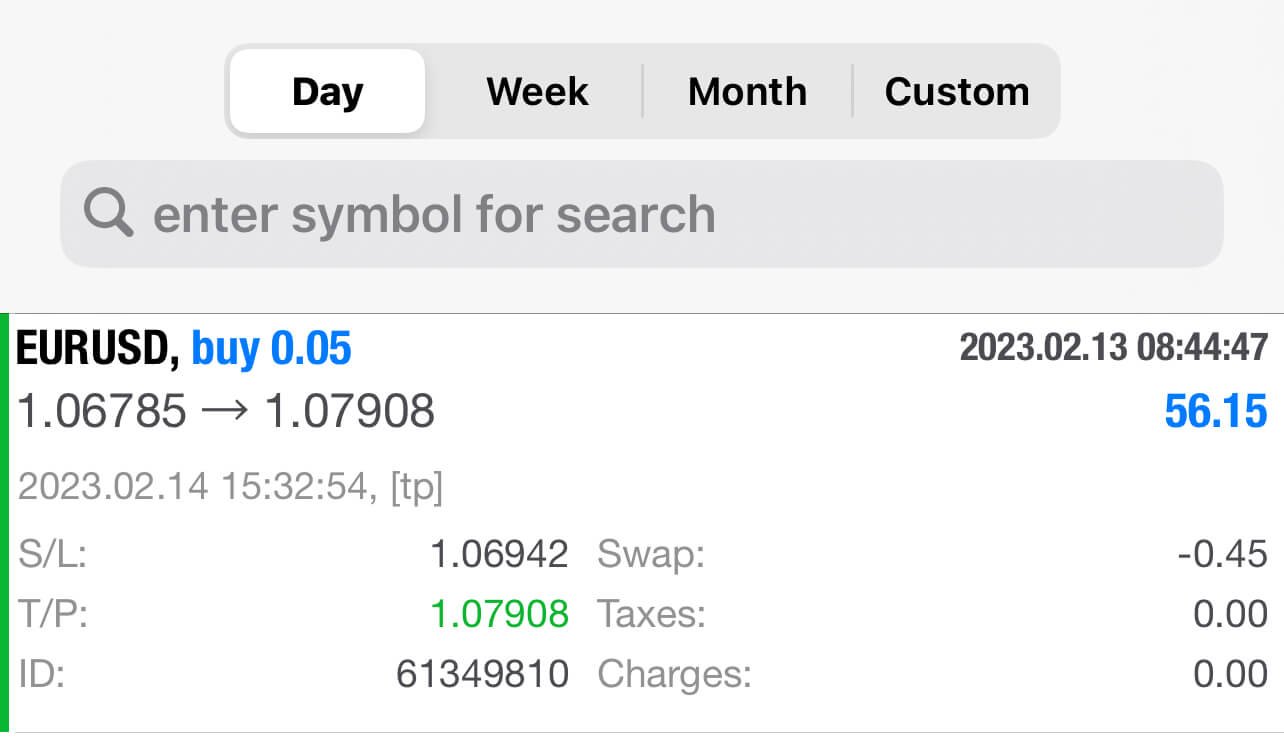Focus the symbol search field
Viewport: 1284px width, 748px height.
click(x=642, y=214)
